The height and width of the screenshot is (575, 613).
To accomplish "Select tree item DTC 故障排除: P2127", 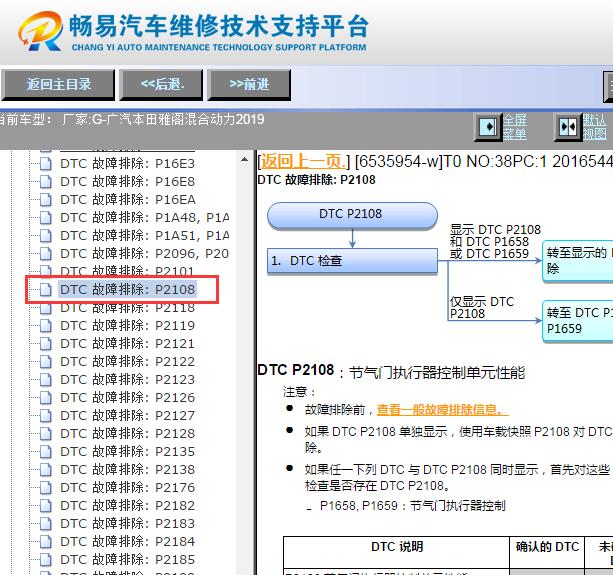I will (x=127, y=415).
